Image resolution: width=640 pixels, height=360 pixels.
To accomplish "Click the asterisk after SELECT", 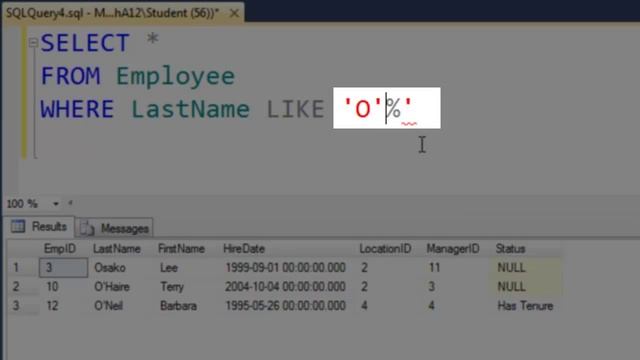I will (152, 39).
